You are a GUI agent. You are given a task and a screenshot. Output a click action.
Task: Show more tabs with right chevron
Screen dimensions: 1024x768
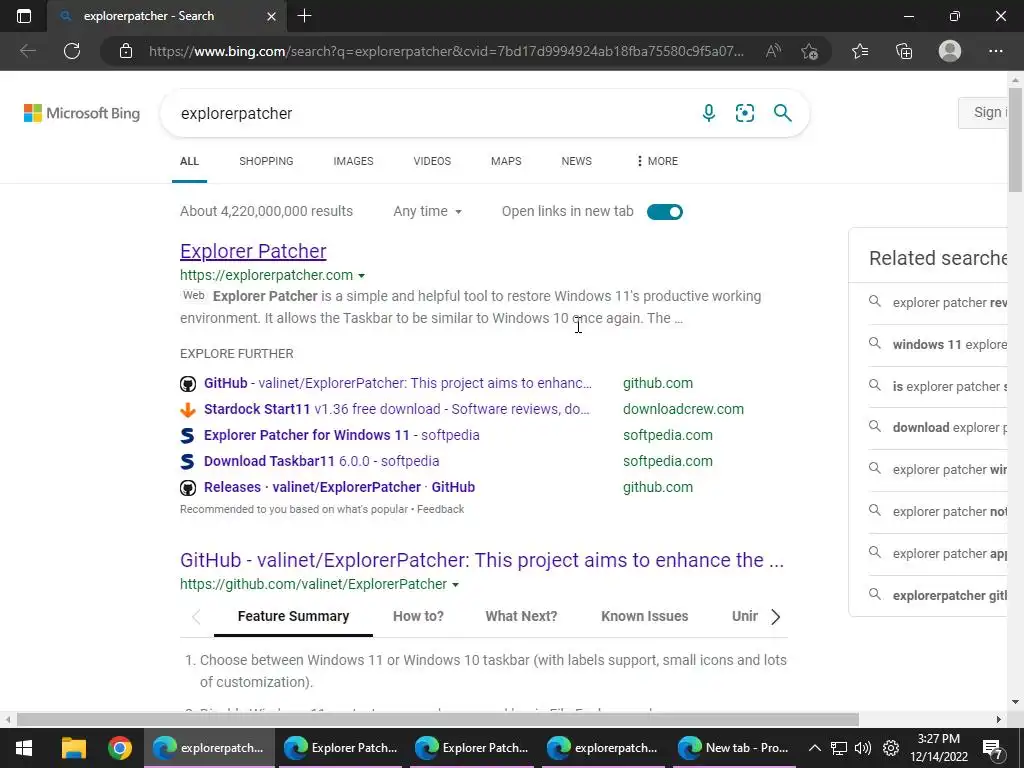pyautogui.click(x=775, y=616)
